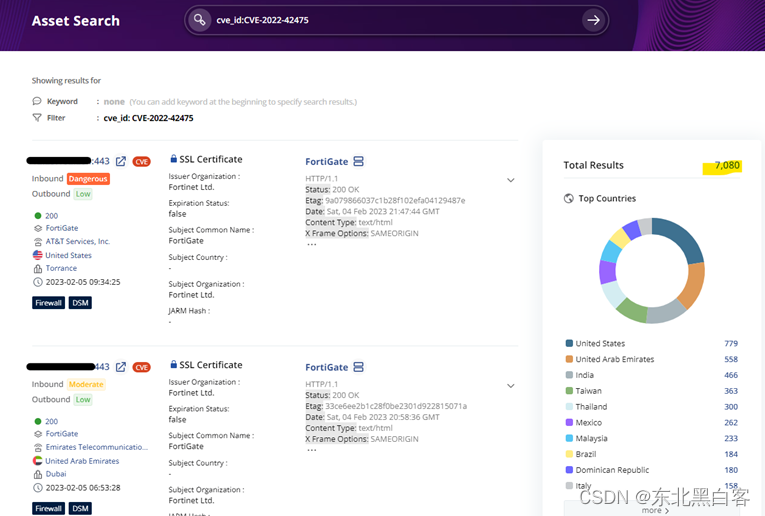The height and width of the screenshot is (516, 765).
Task: Click server icon next to second FortiGate heading
Action: pos(359,367)
